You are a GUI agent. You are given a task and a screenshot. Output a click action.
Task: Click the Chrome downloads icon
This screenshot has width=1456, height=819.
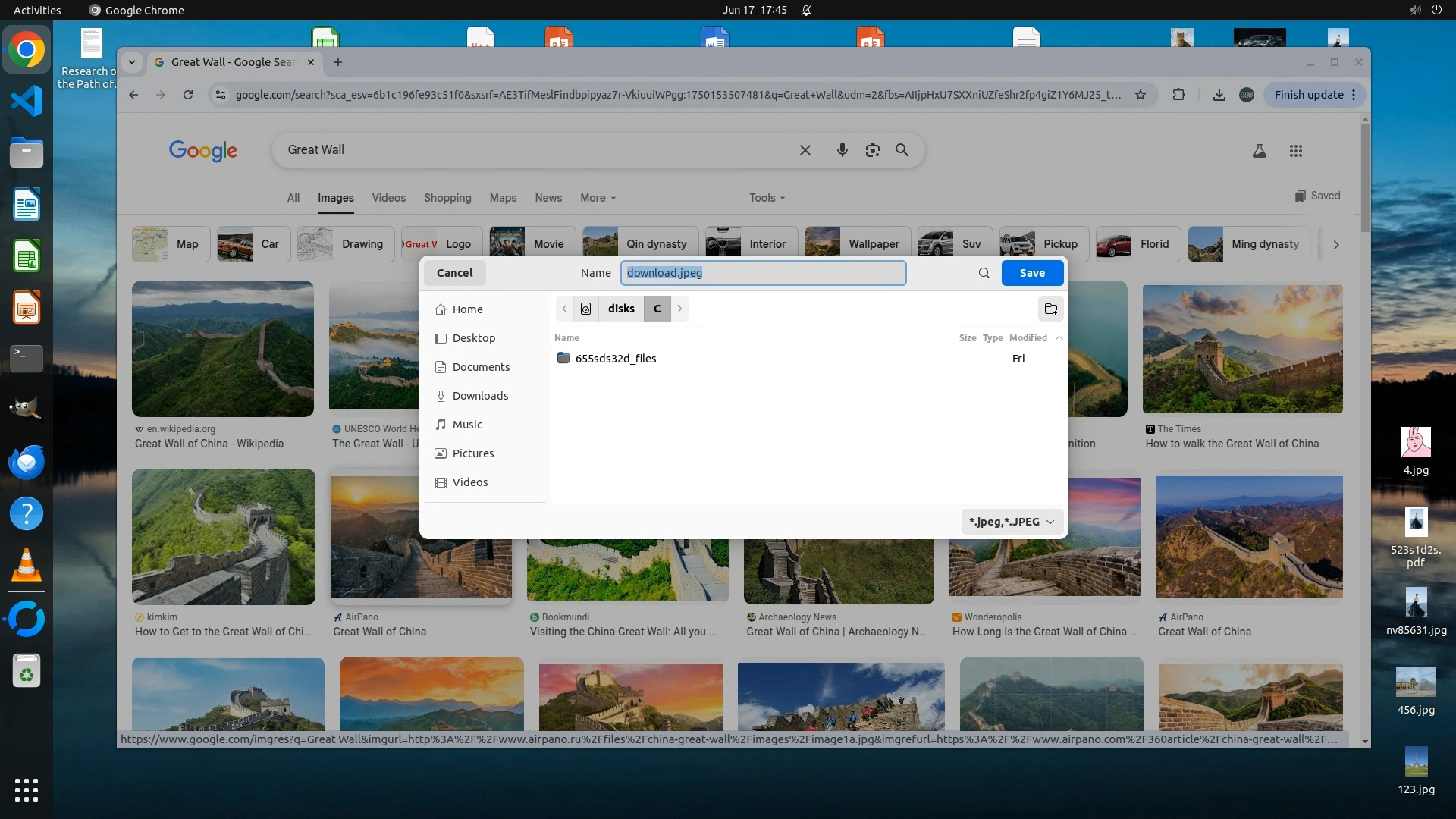click(1219, 95)
